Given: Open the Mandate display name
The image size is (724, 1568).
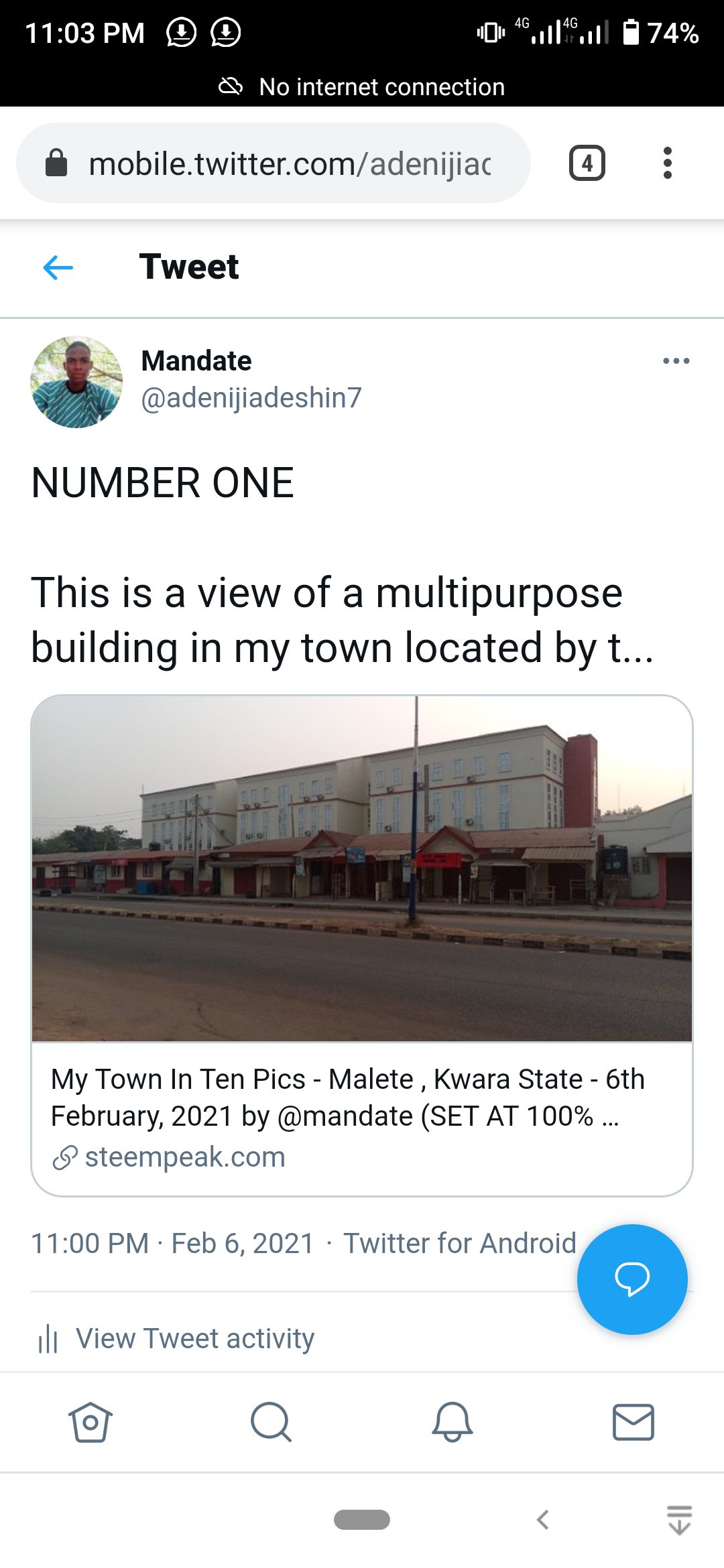Looking at the screenshot, I should tap(196, 361).
